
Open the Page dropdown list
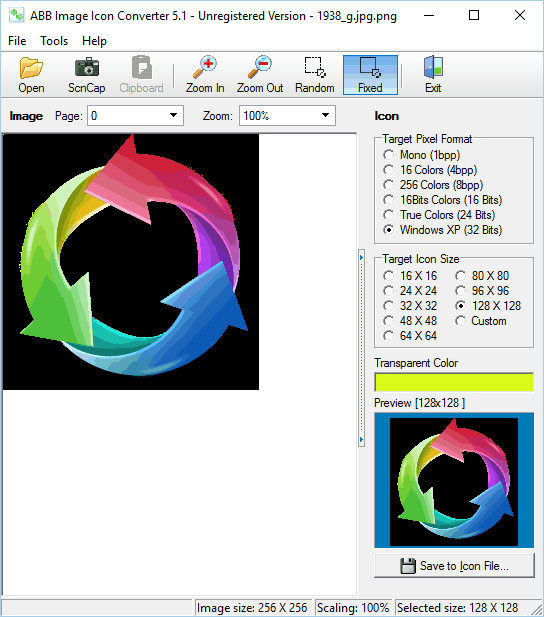(x=135, y=116)
